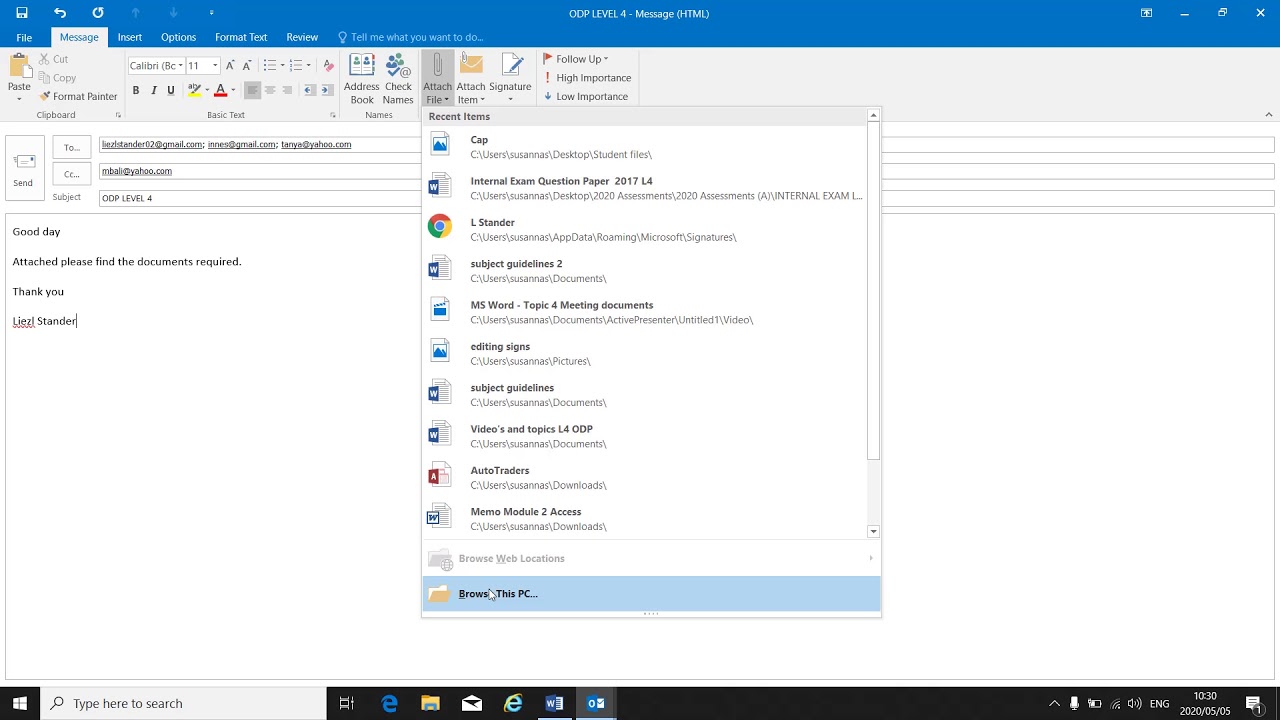
Task: Decrease the paragraph indent
Action: click(x=309, y=90)
